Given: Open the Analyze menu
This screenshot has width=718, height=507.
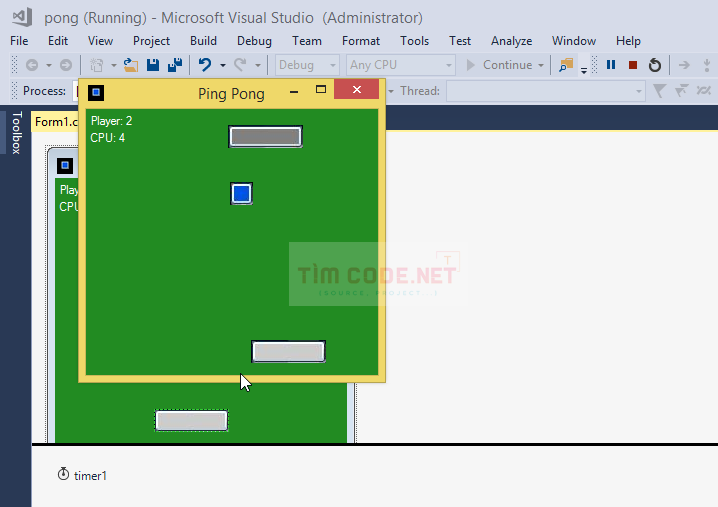Looking at the screenshot, I should coord(511,41).
